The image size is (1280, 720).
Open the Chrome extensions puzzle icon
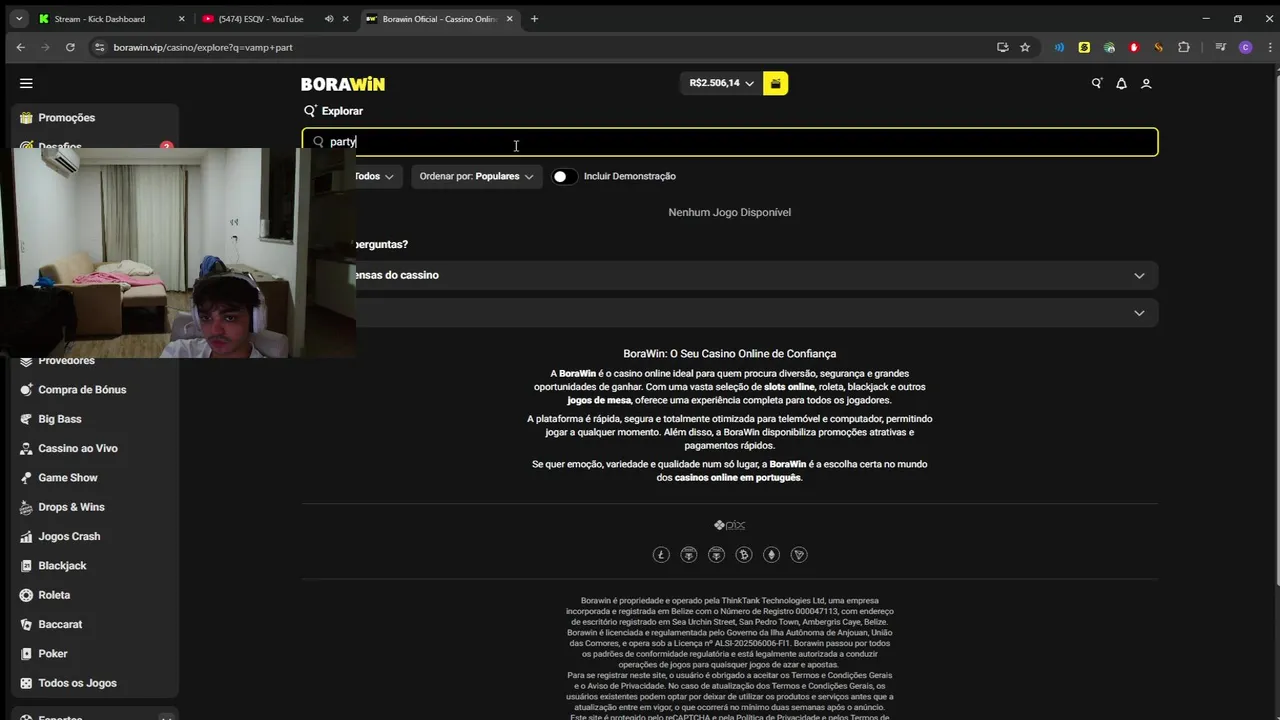point(1184,47)
